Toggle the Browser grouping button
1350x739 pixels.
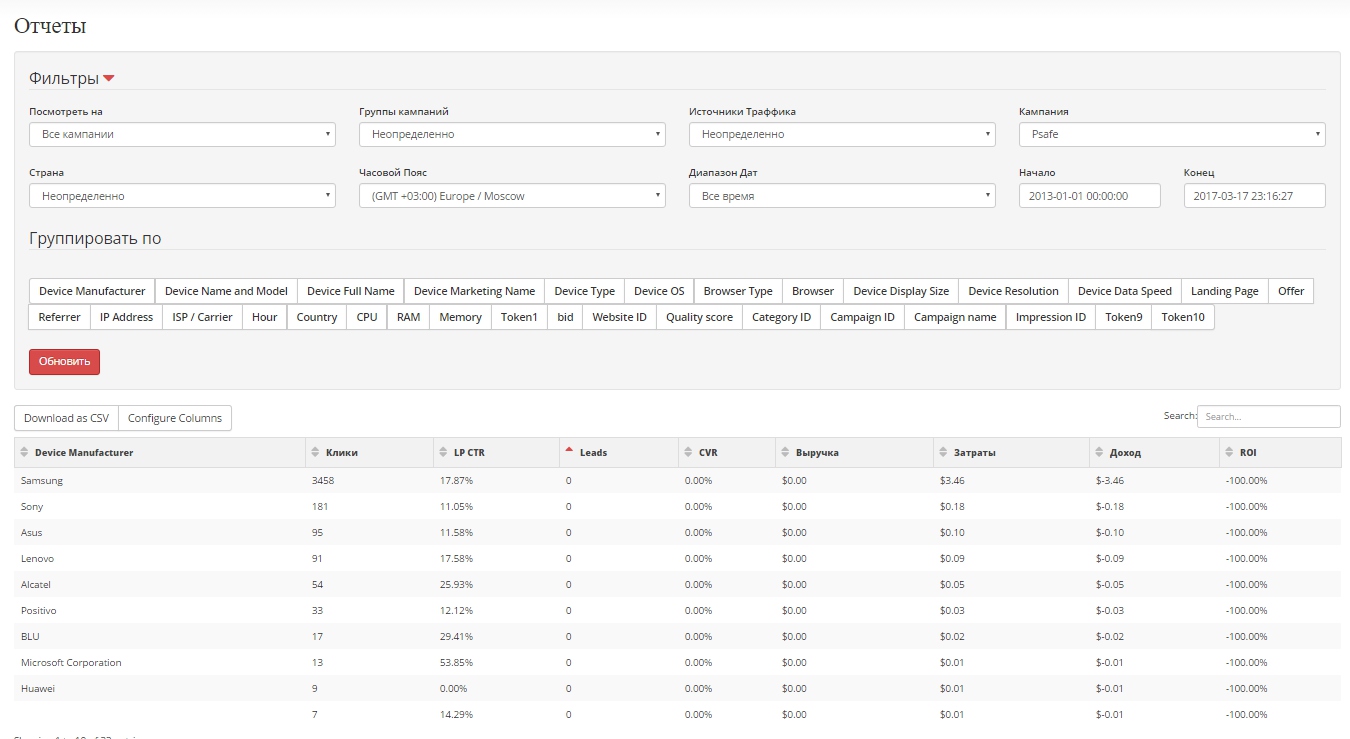click(x=813, y=291)
